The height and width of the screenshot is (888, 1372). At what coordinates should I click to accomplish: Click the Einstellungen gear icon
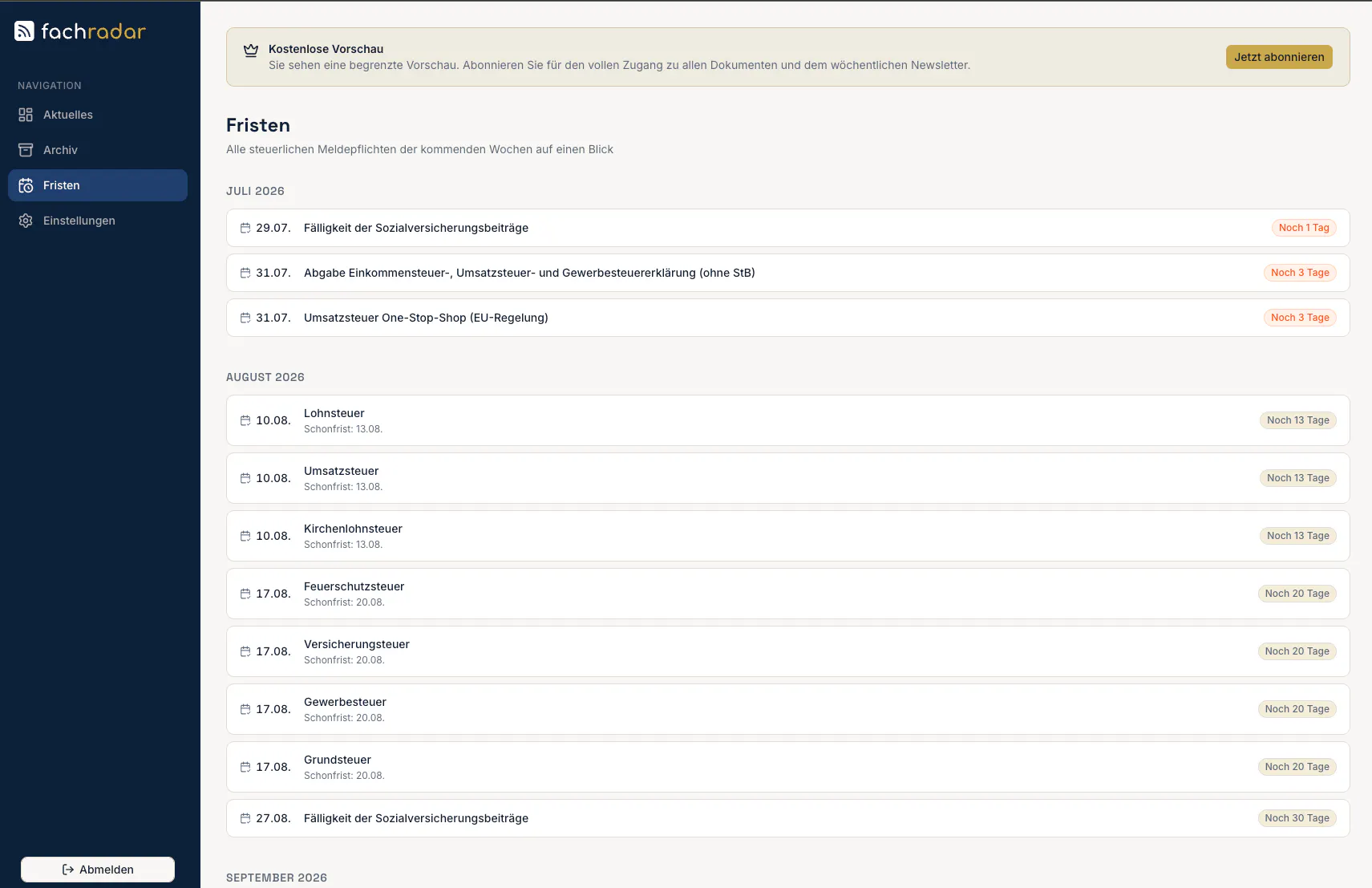26,221
